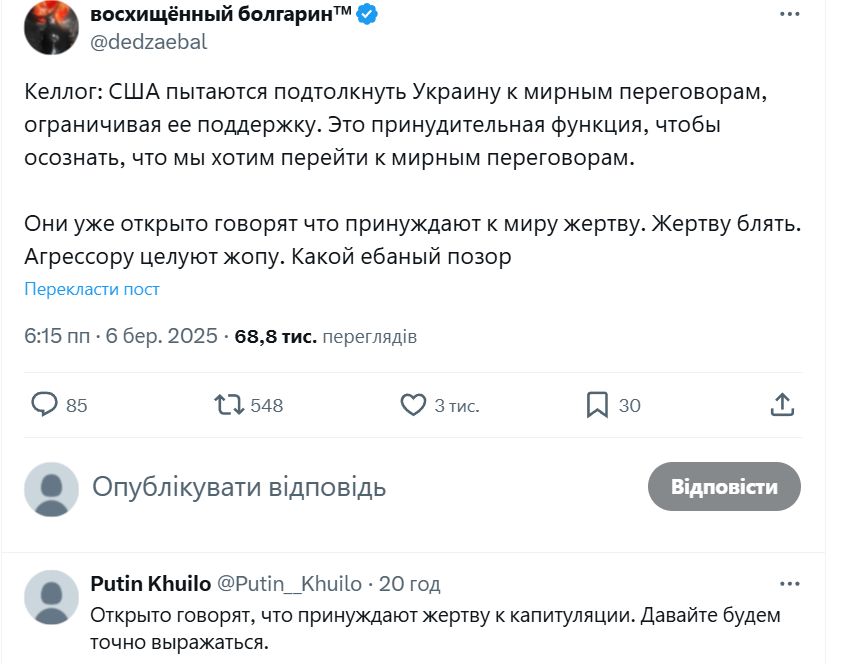This screenshot has height=664, width=846.
Task: Click the 'Putin Khuilo' display name
Action: tap(150, 583)
